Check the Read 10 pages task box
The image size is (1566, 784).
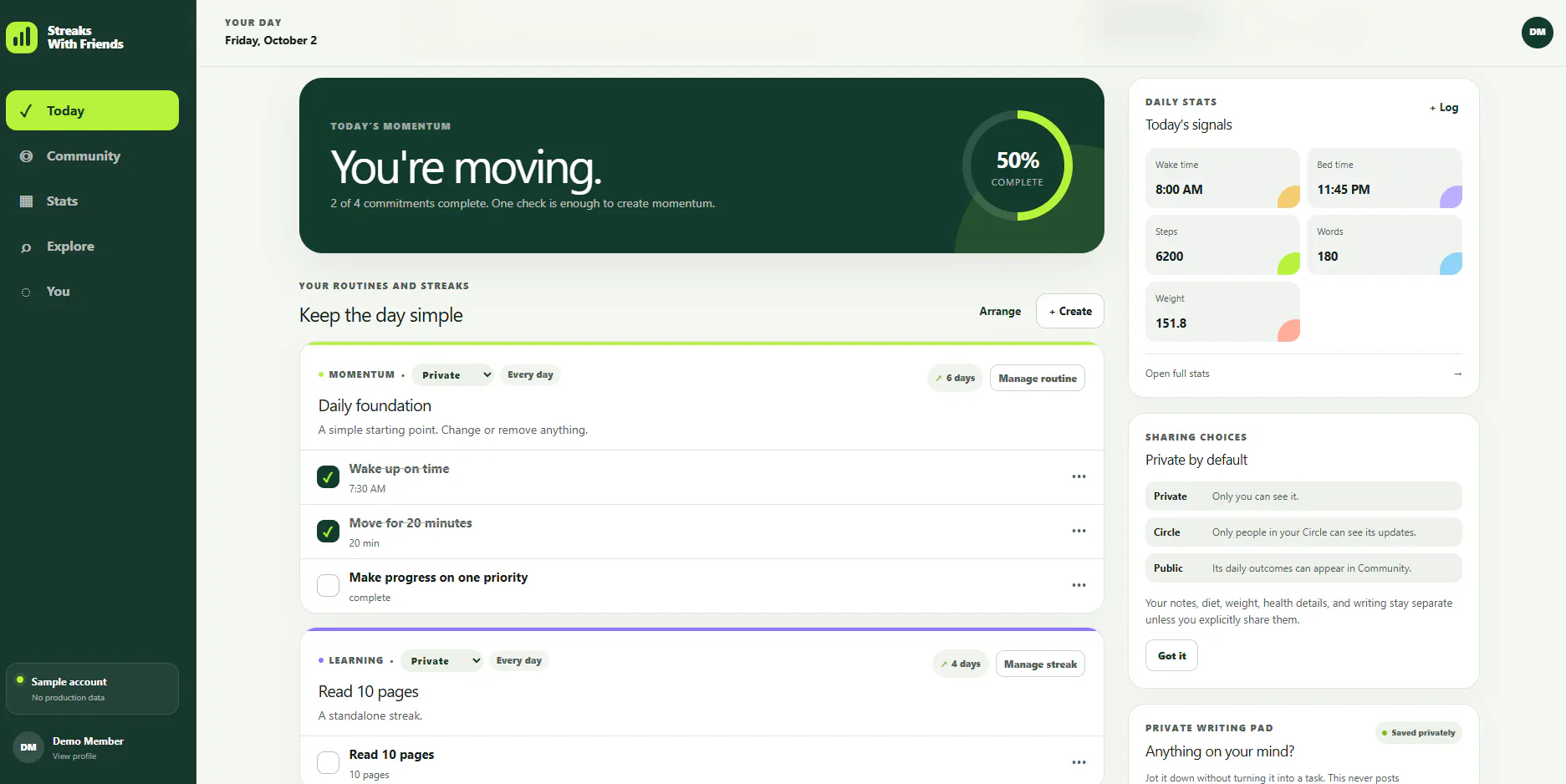[x=328, y=762]
